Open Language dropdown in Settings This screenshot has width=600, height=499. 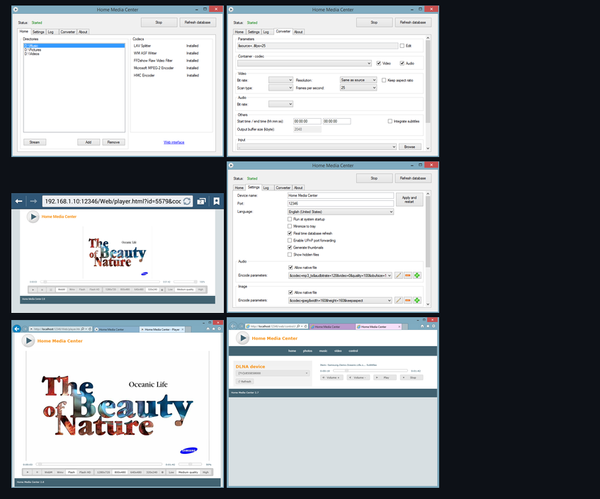pyautogui.click(x=341, y=212)
